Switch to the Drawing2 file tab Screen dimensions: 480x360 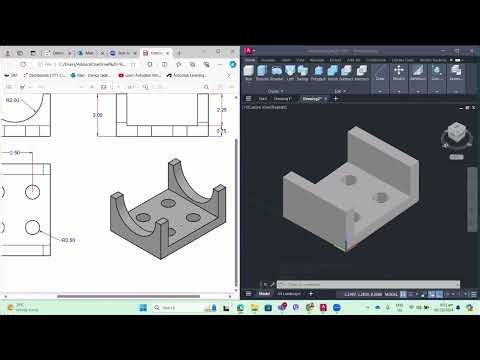point(312,99)
